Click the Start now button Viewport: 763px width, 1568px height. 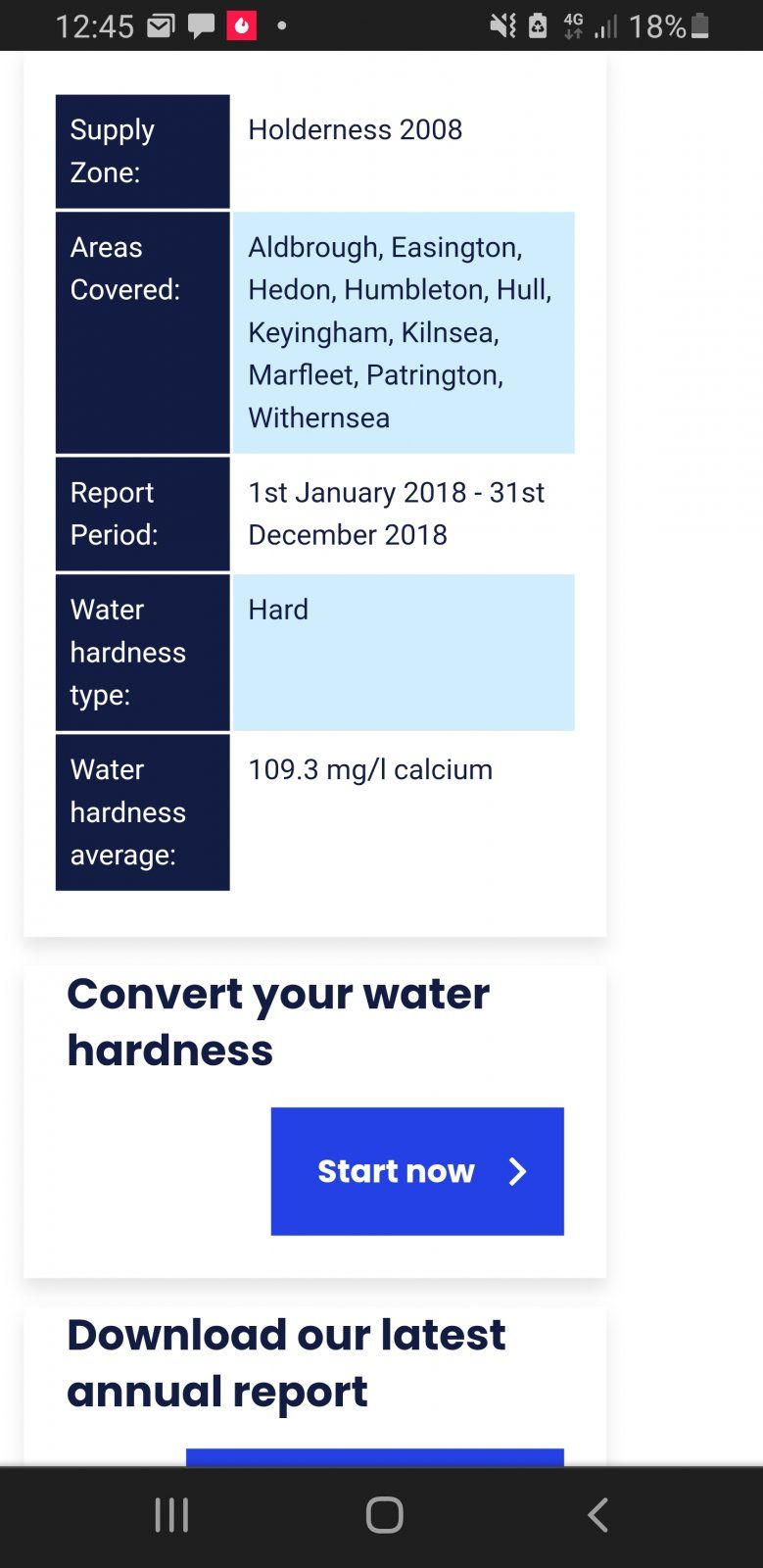(x=417, y=1171)
